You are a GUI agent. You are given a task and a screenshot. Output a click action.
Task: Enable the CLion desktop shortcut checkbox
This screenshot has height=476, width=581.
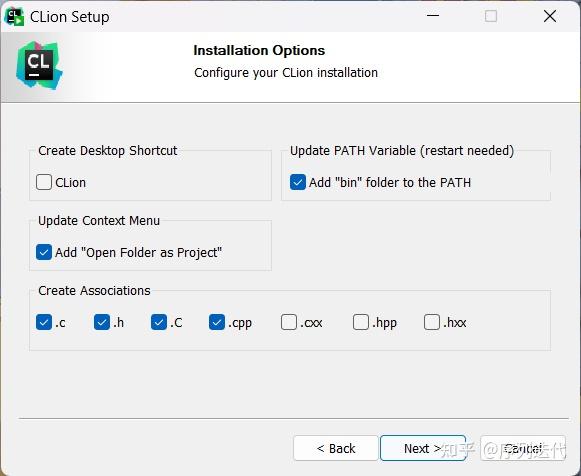[44, 182]
